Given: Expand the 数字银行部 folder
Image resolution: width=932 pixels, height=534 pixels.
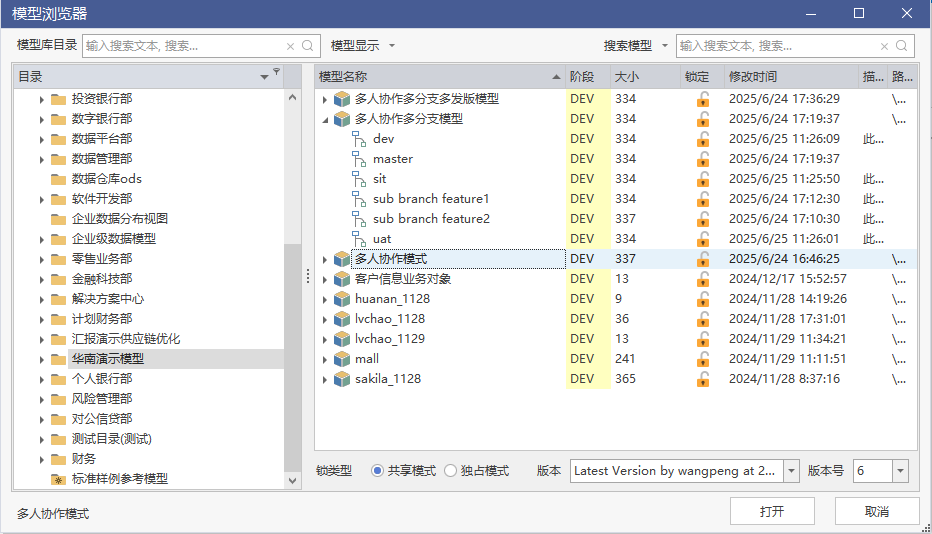Looking at the screenshot, I should pyautogui.click(x=42, y=120).
